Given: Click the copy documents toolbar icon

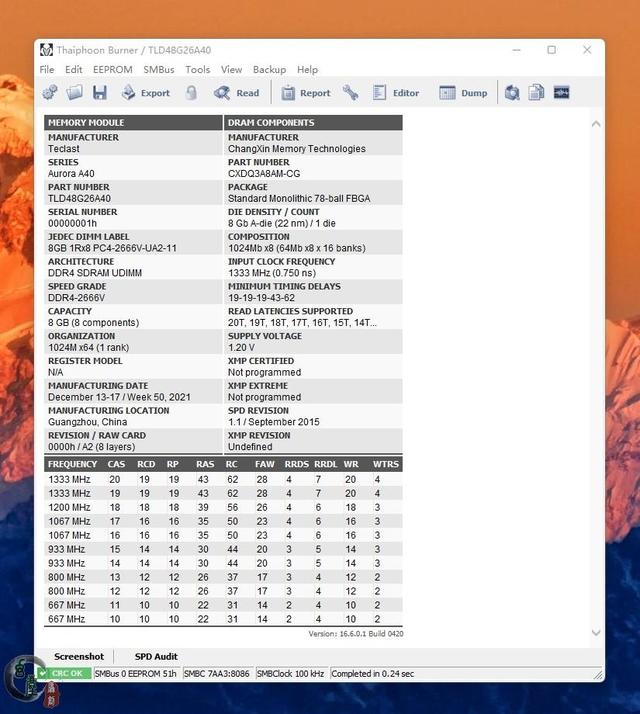Looking at the screenshot, I should click(x=536, y=93).
